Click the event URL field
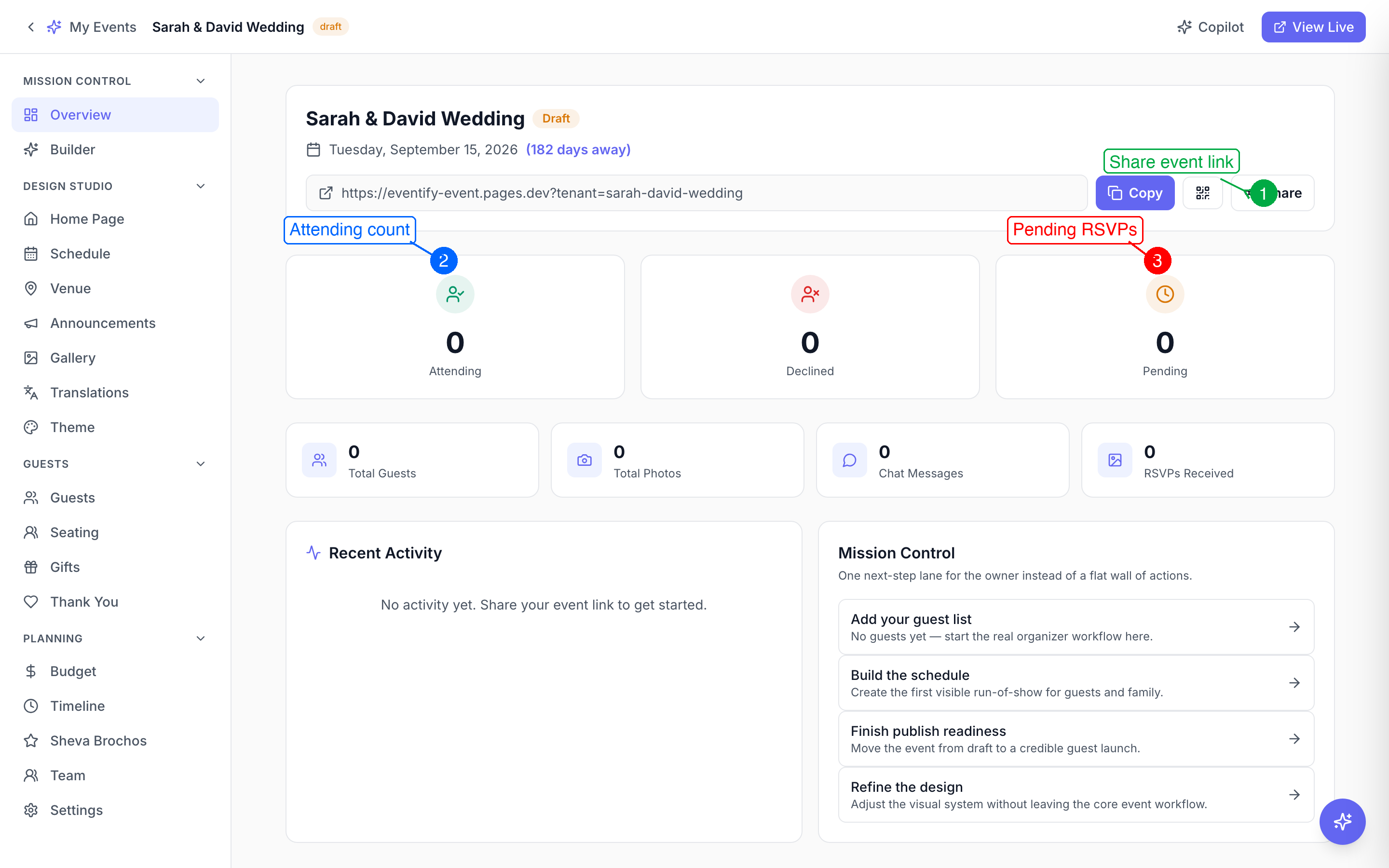Screen dimensions: 1389x868 [695, 193]
